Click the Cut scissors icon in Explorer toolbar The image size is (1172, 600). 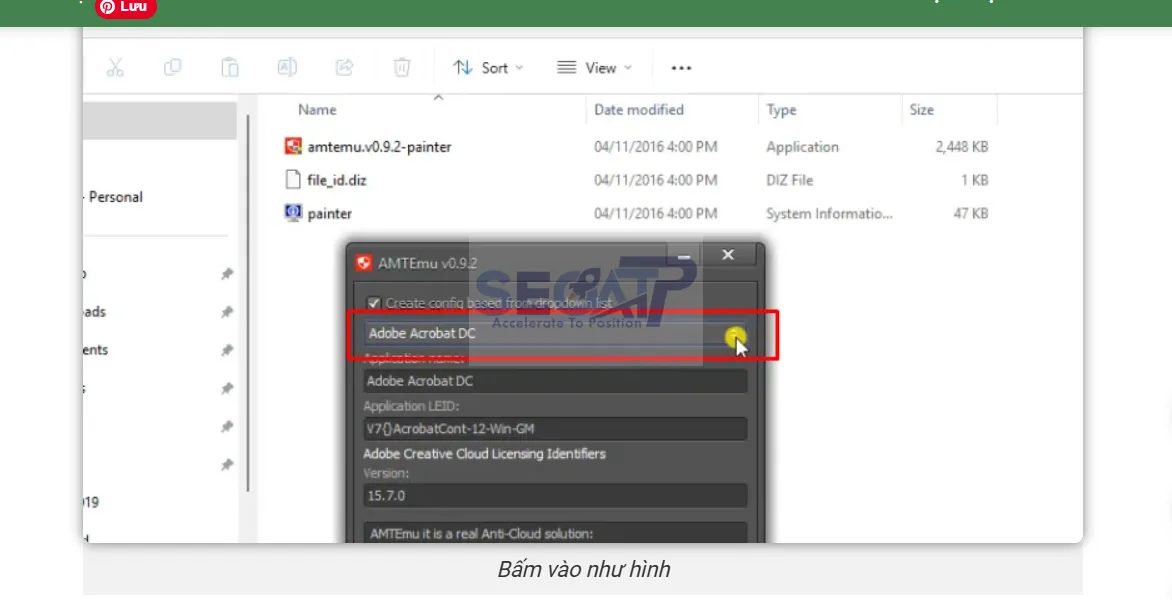(x=115, y=68)
